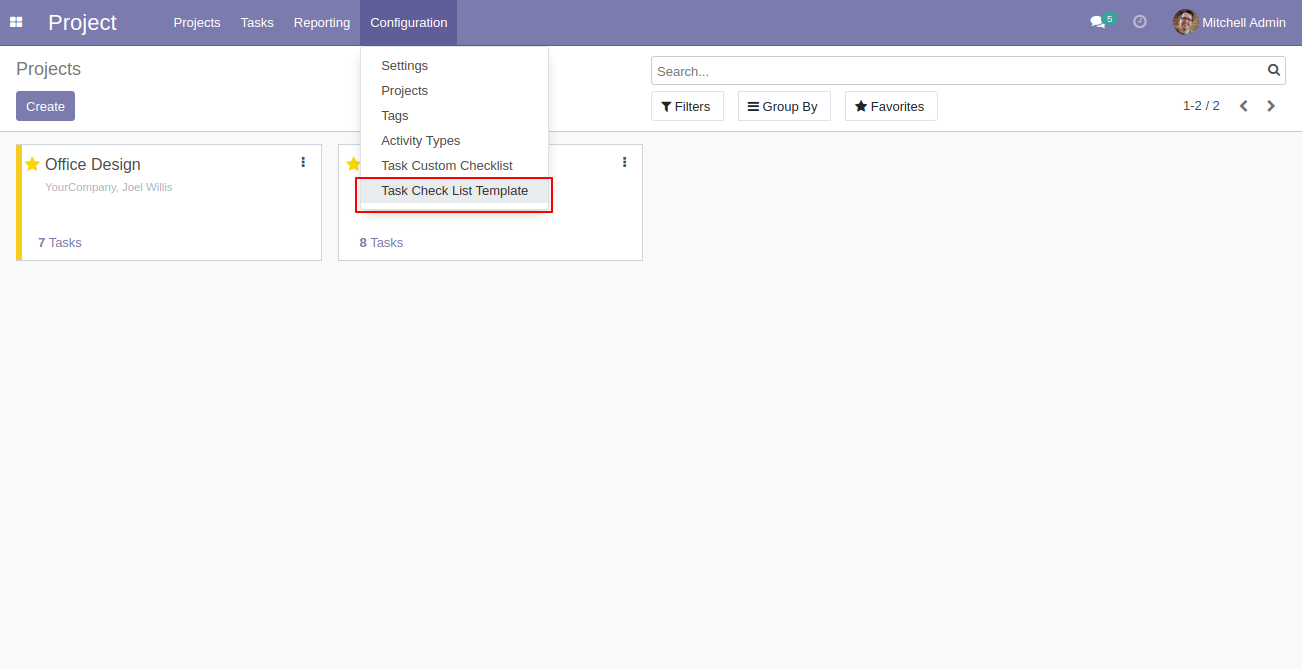Click the search magnifier icon

[1274, 71]
